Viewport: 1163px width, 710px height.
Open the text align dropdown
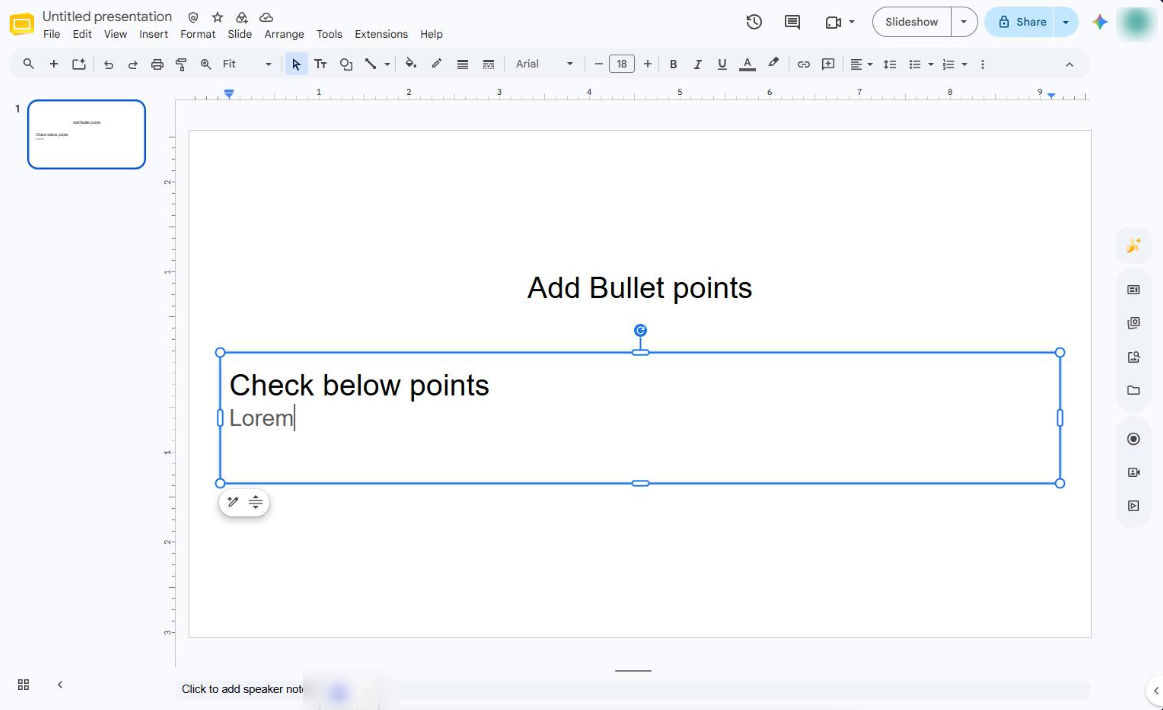(x=861, y=65)
